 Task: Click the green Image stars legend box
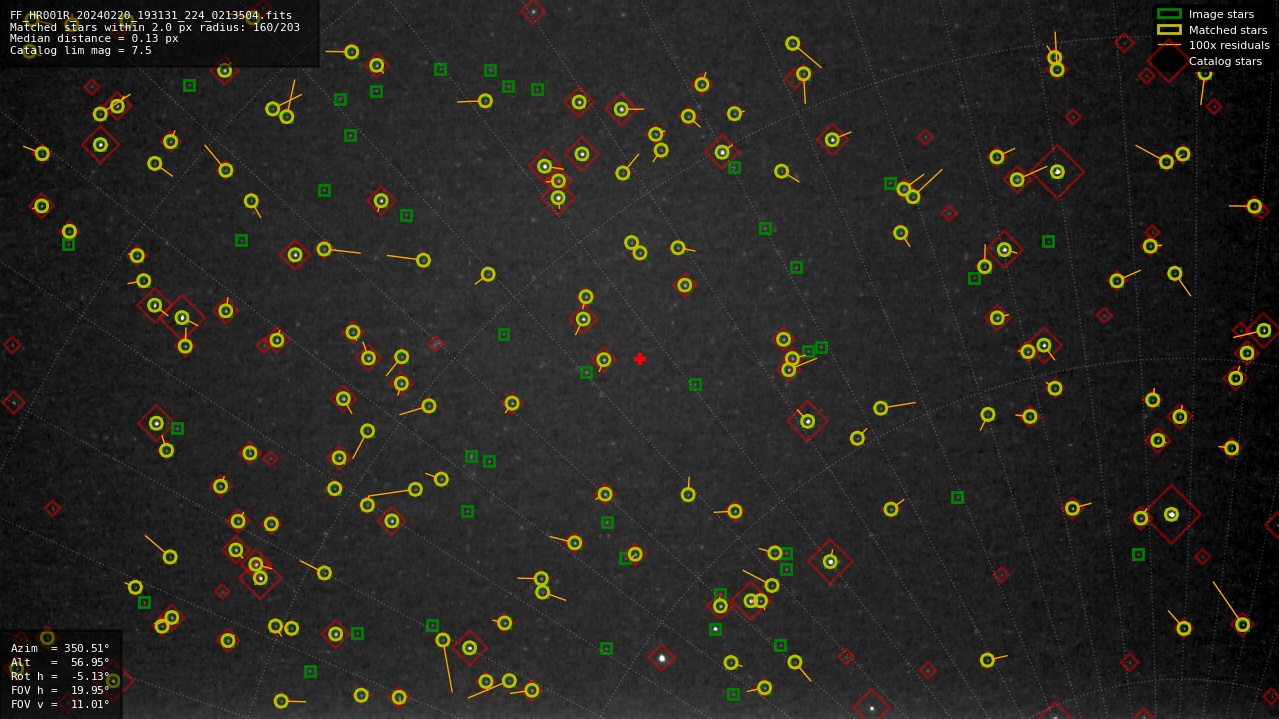coord(1169,14)
